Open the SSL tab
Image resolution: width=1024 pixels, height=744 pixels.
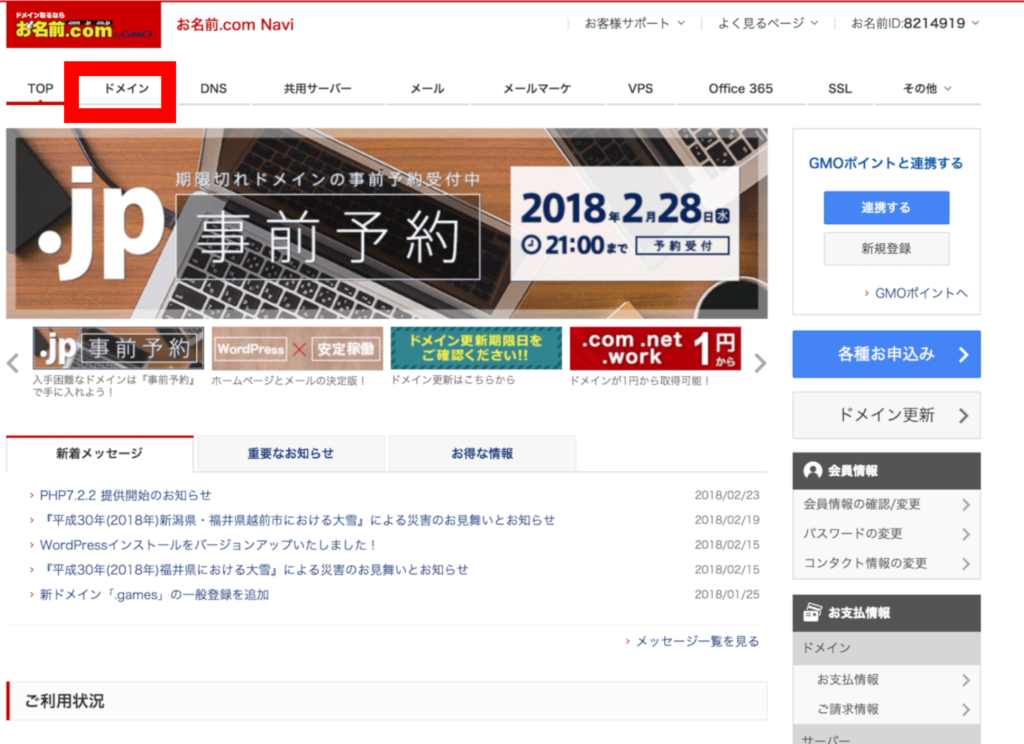pos(840,88)
